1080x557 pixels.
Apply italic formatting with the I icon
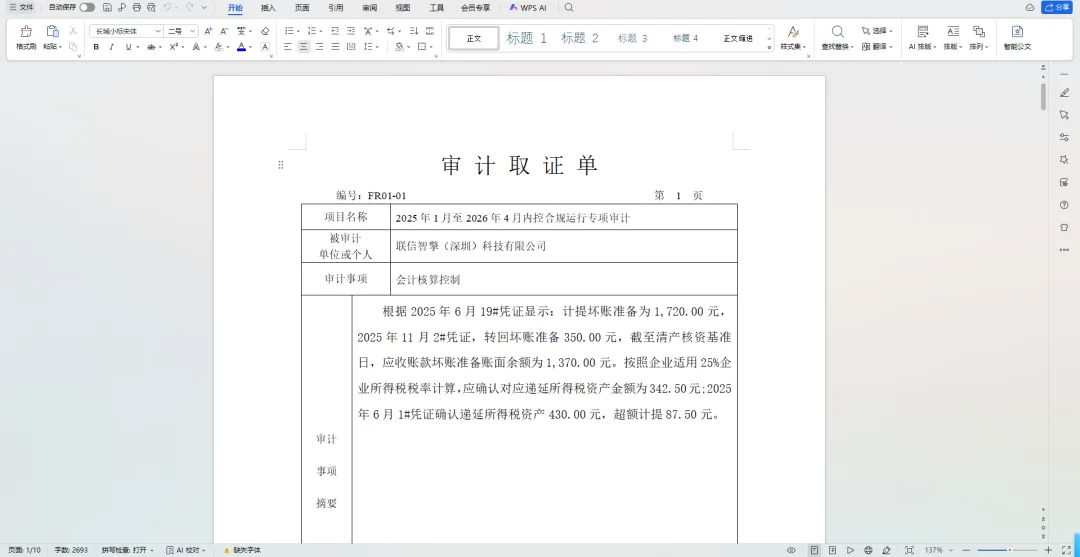(112, 47)
